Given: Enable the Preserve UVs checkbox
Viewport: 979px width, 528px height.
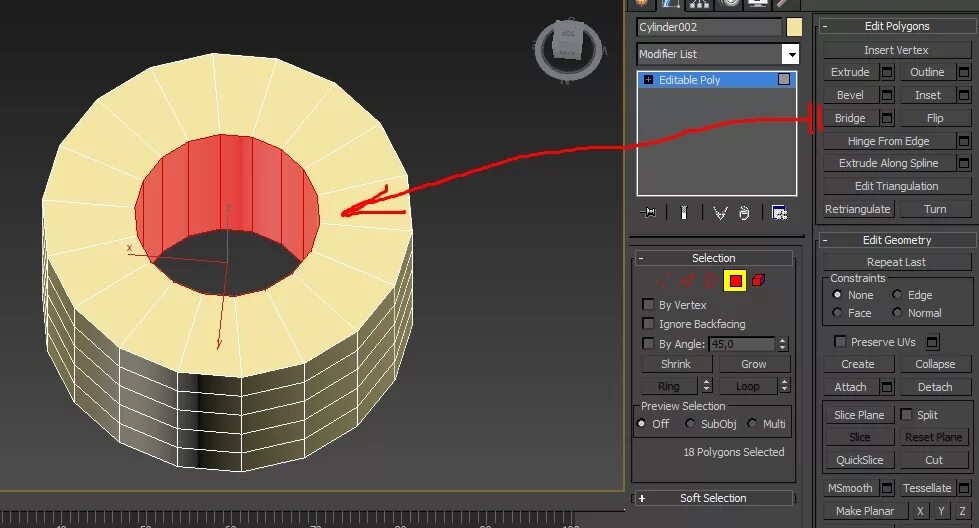Looking at the screenshot, I should coord(840,341).
